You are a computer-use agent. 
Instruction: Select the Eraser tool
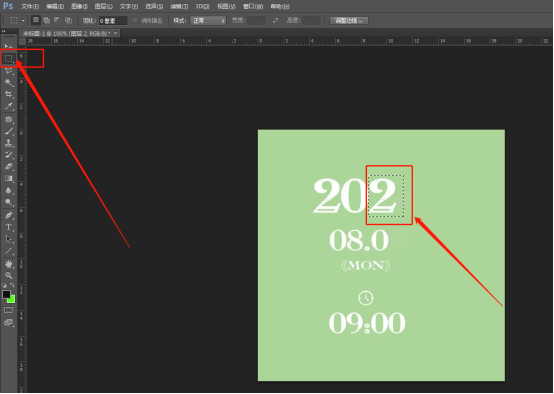tap(8, 166)
